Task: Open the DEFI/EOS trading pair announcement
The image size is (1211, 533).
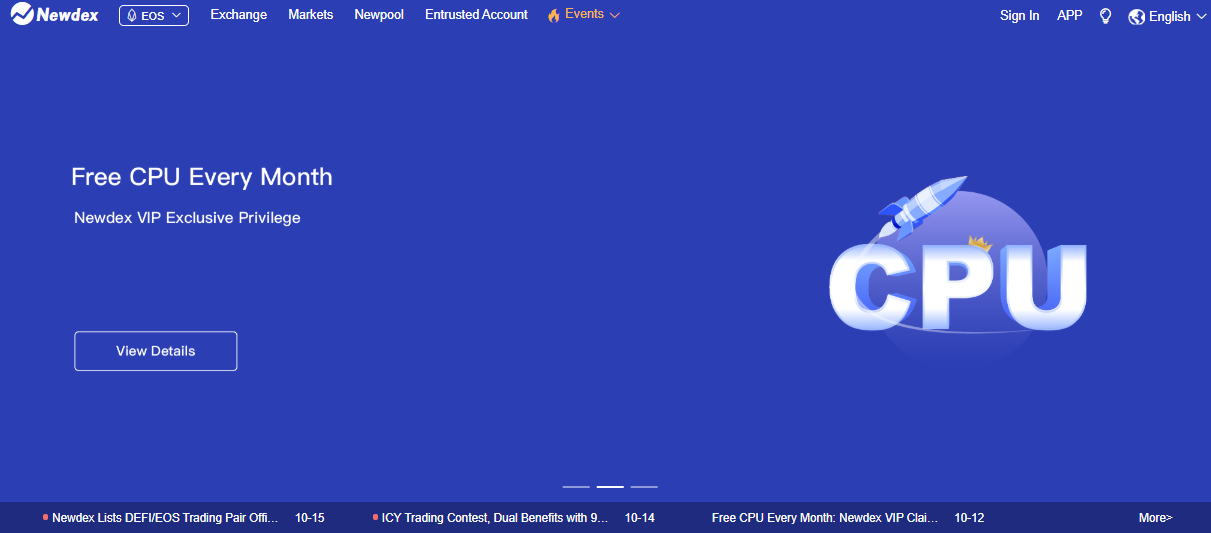Action: 164,518
